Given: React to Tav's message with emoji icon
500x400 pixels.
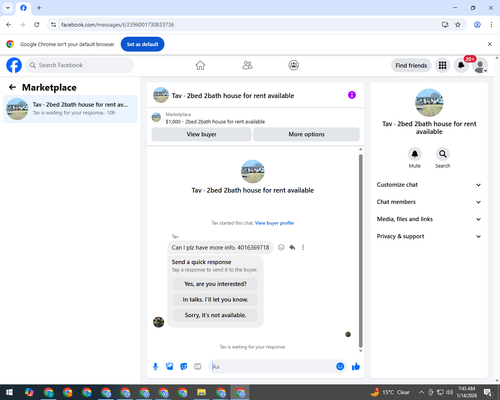Looking at the screenshot, I should tap(281, 247).
